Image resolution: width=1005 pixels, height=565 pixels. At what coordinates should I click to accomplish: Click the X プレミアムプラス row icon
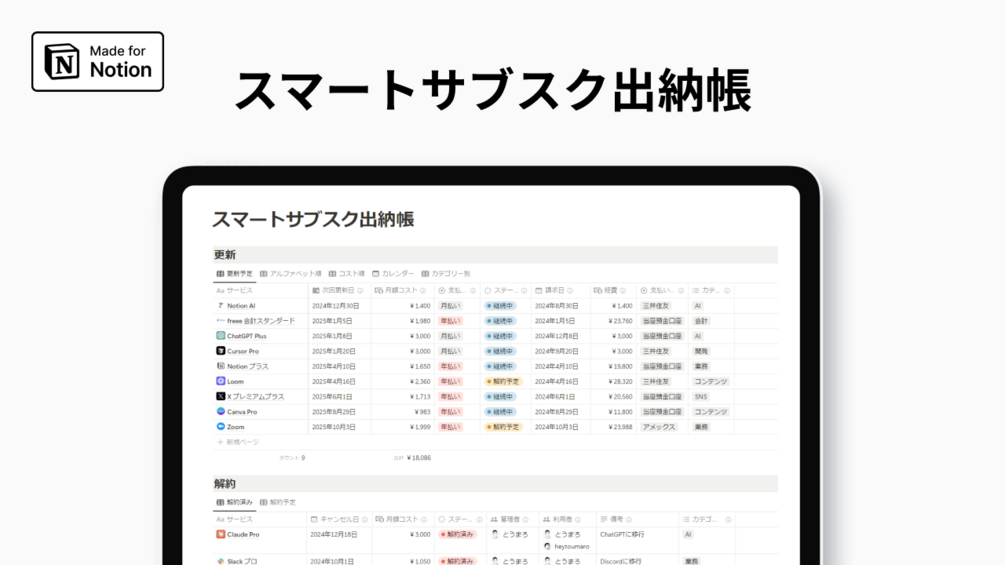click(220, 397)
